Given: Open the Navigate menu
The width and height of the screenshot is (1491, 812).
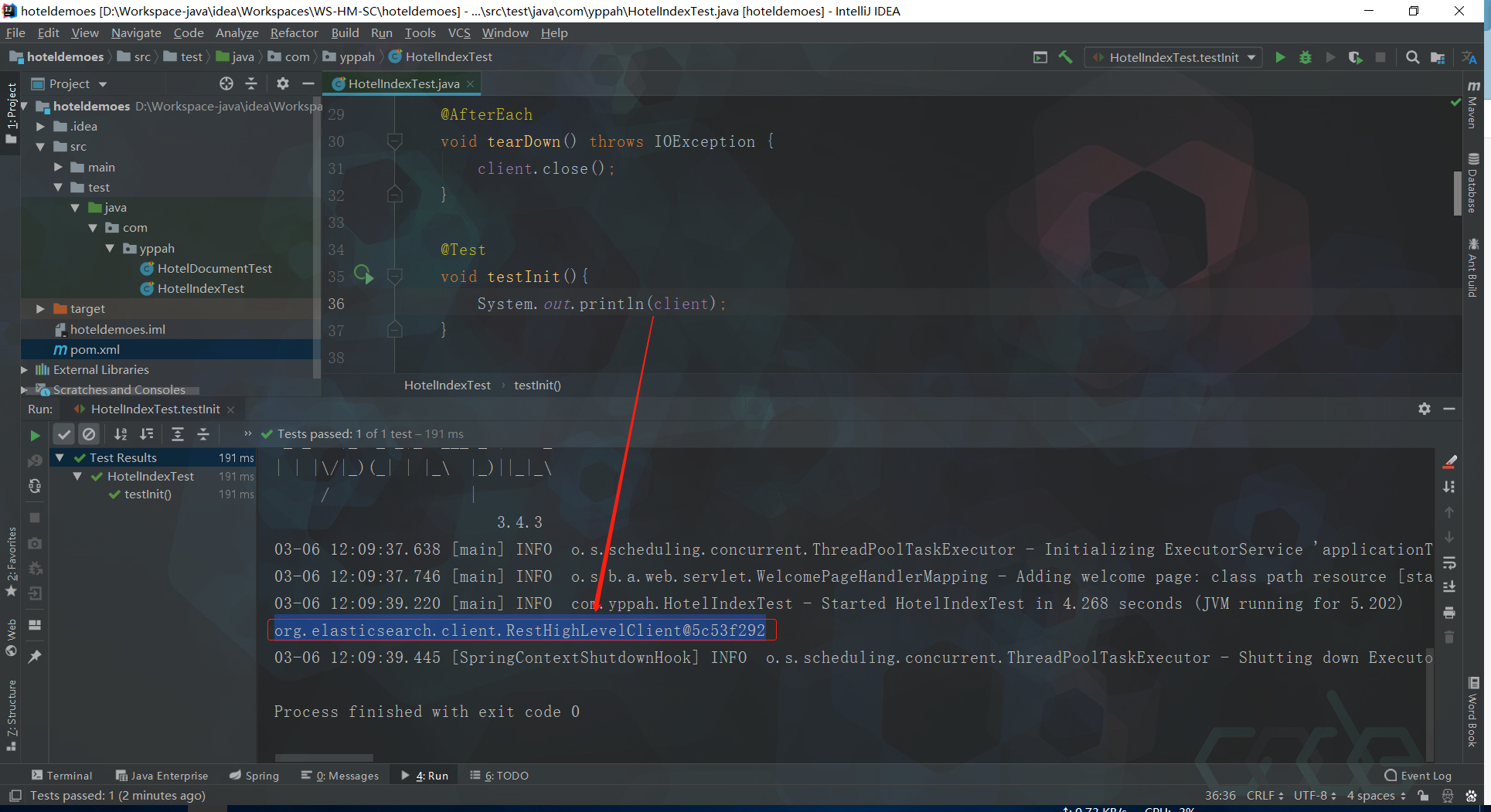Looking at the screenshot, I should 136,32.
